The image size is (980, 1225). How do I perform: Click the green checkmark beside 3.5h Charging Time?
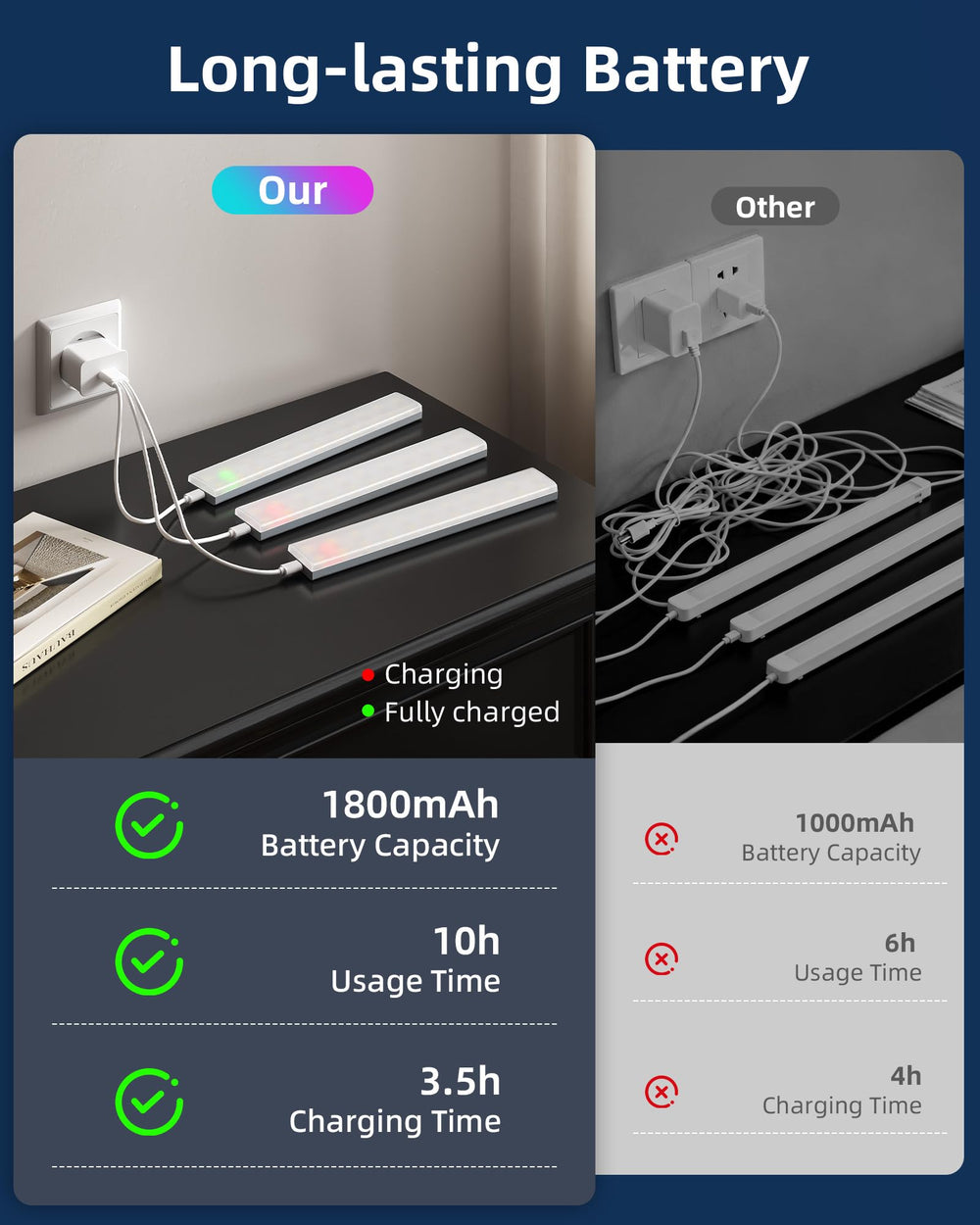tap(149, 1102)
